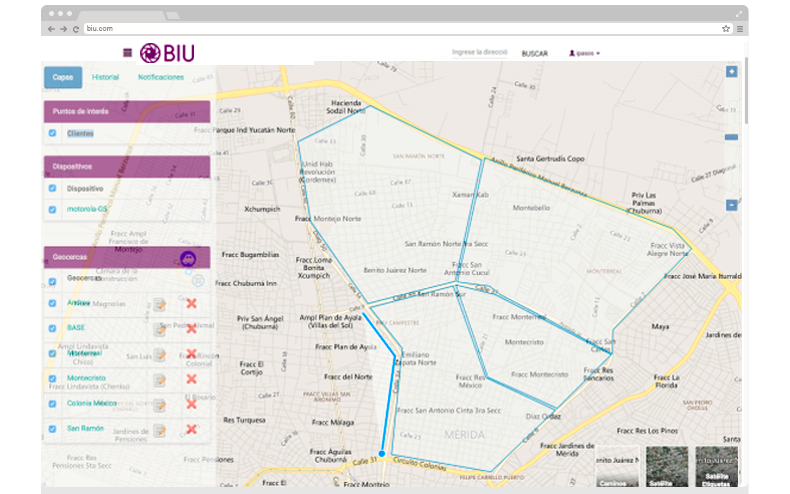Reload the page in browser toolbar
Image resolution: width=790 pixels, height=494 pixels.
[76, 29]
